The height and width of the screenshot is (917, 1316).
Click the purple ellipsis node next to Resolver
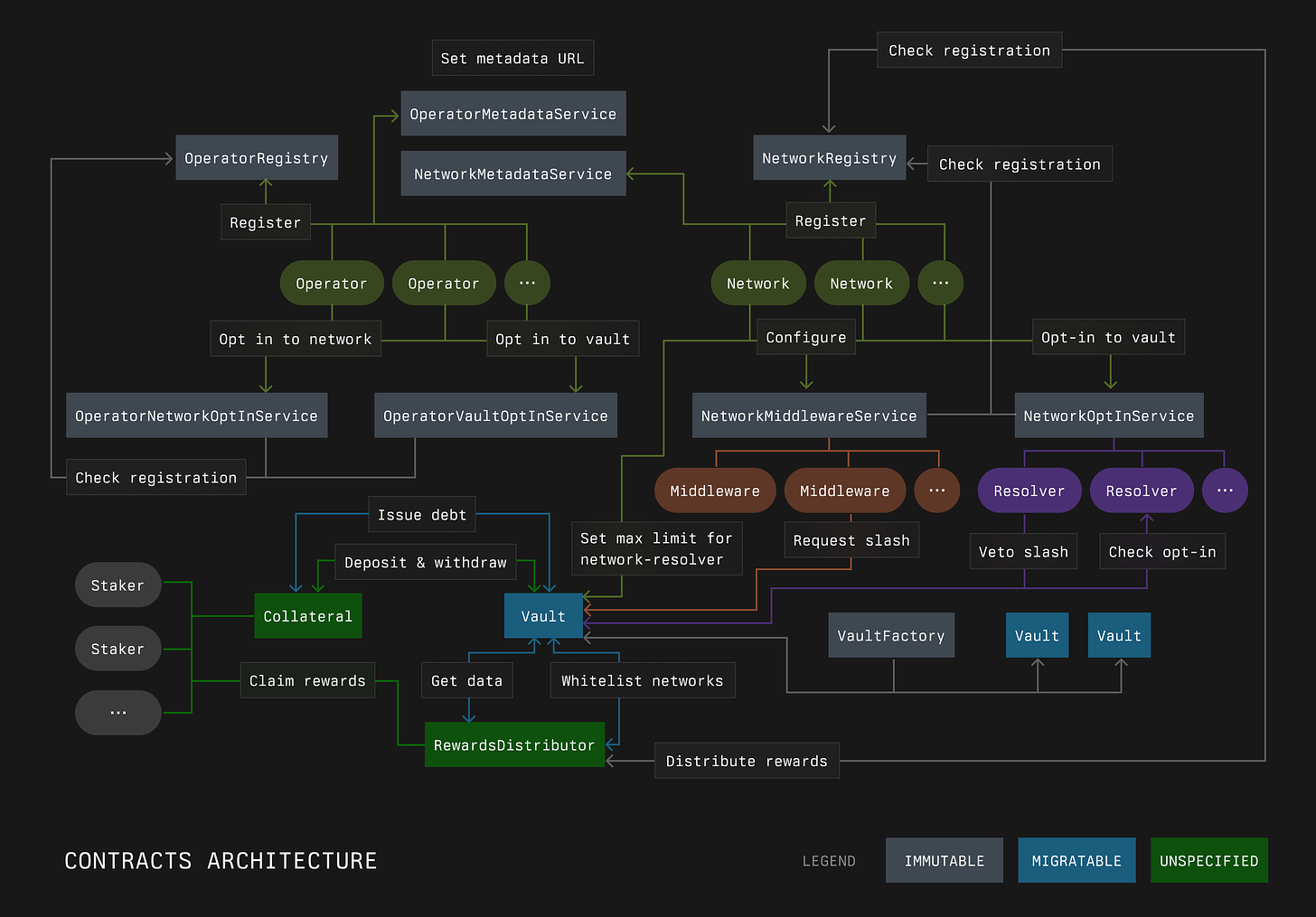(1226, 491)
